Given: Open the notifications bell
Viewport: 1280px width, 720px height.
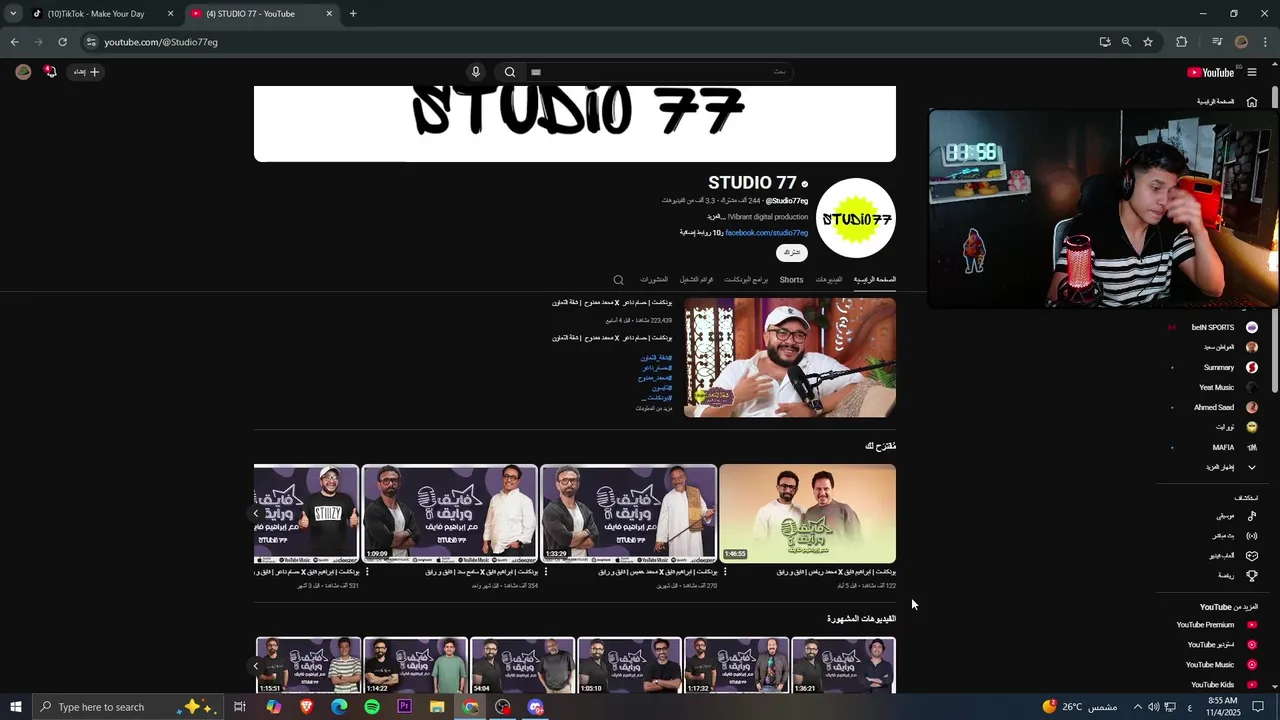Looking at the screenshot, I should tap(50, 72).
